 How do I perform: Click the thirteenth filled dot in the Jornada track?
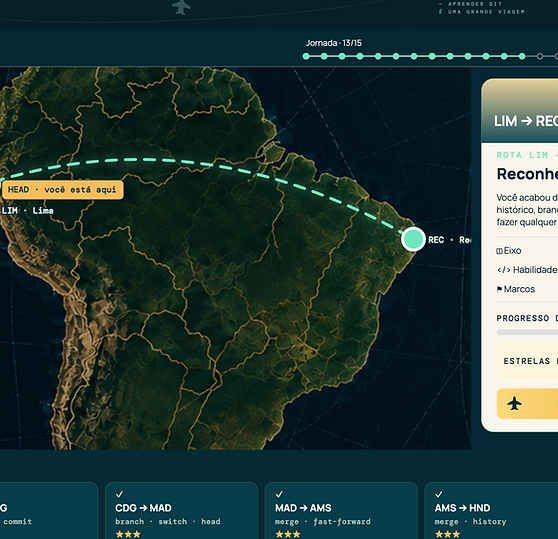pos(522,56)
